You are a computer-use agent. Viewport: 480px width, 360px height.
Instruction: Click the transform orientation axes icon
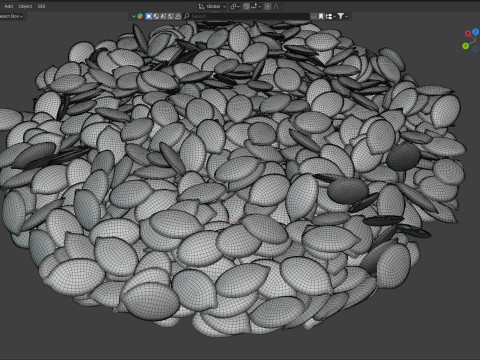pyautogui.click(x=201, y=6)
